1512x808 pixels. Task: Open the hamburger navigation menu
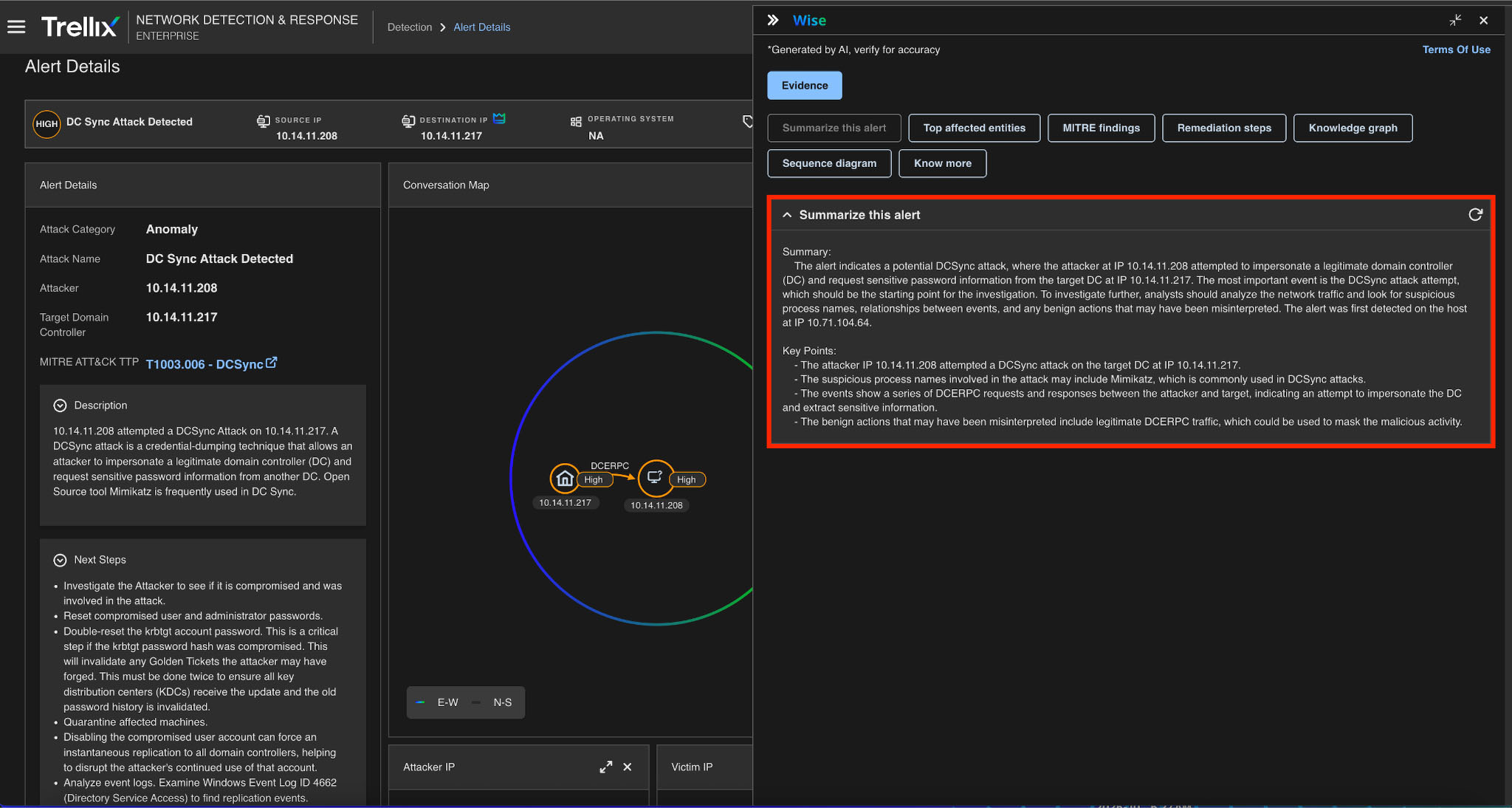tap(16, 27)
